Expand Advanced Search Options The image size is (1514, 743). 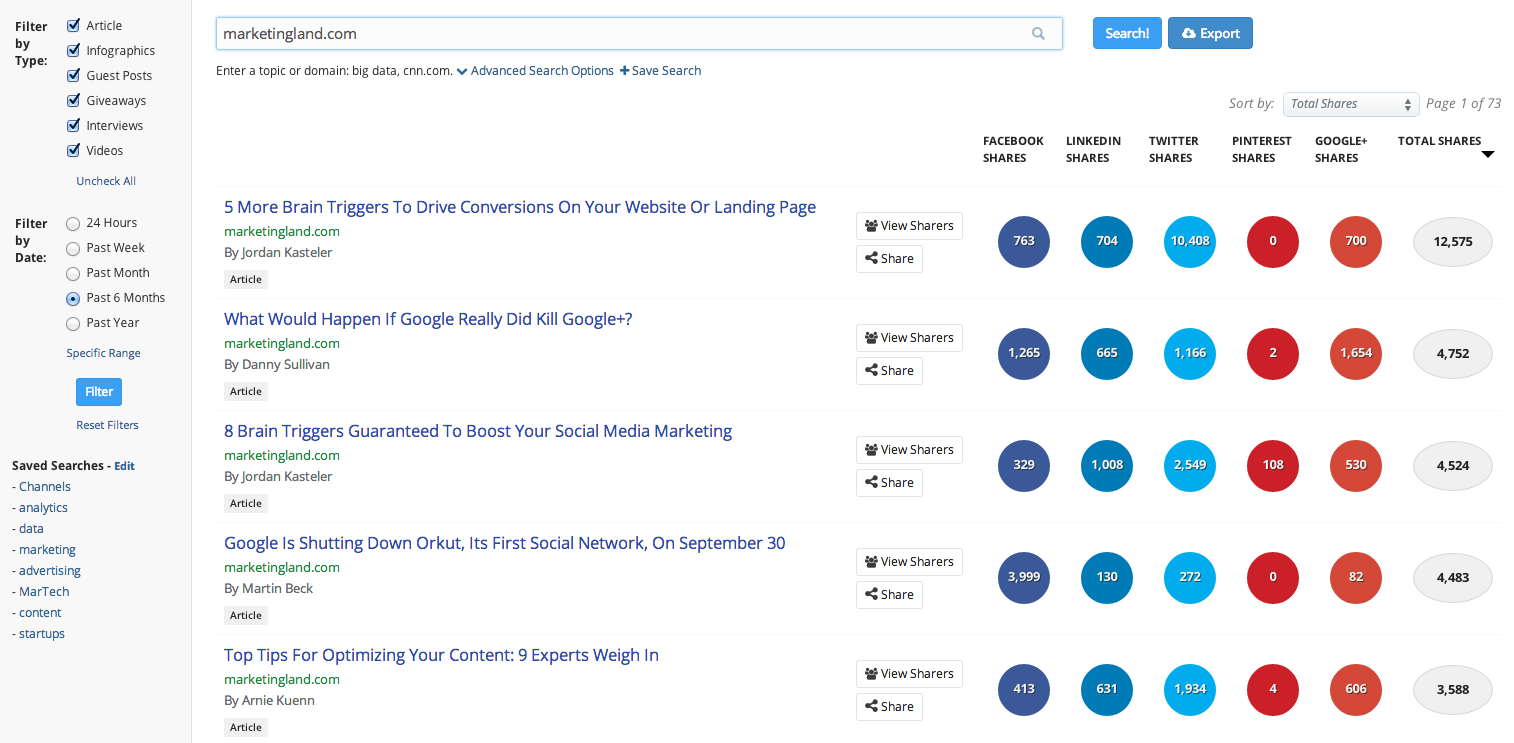pos(535,71)
